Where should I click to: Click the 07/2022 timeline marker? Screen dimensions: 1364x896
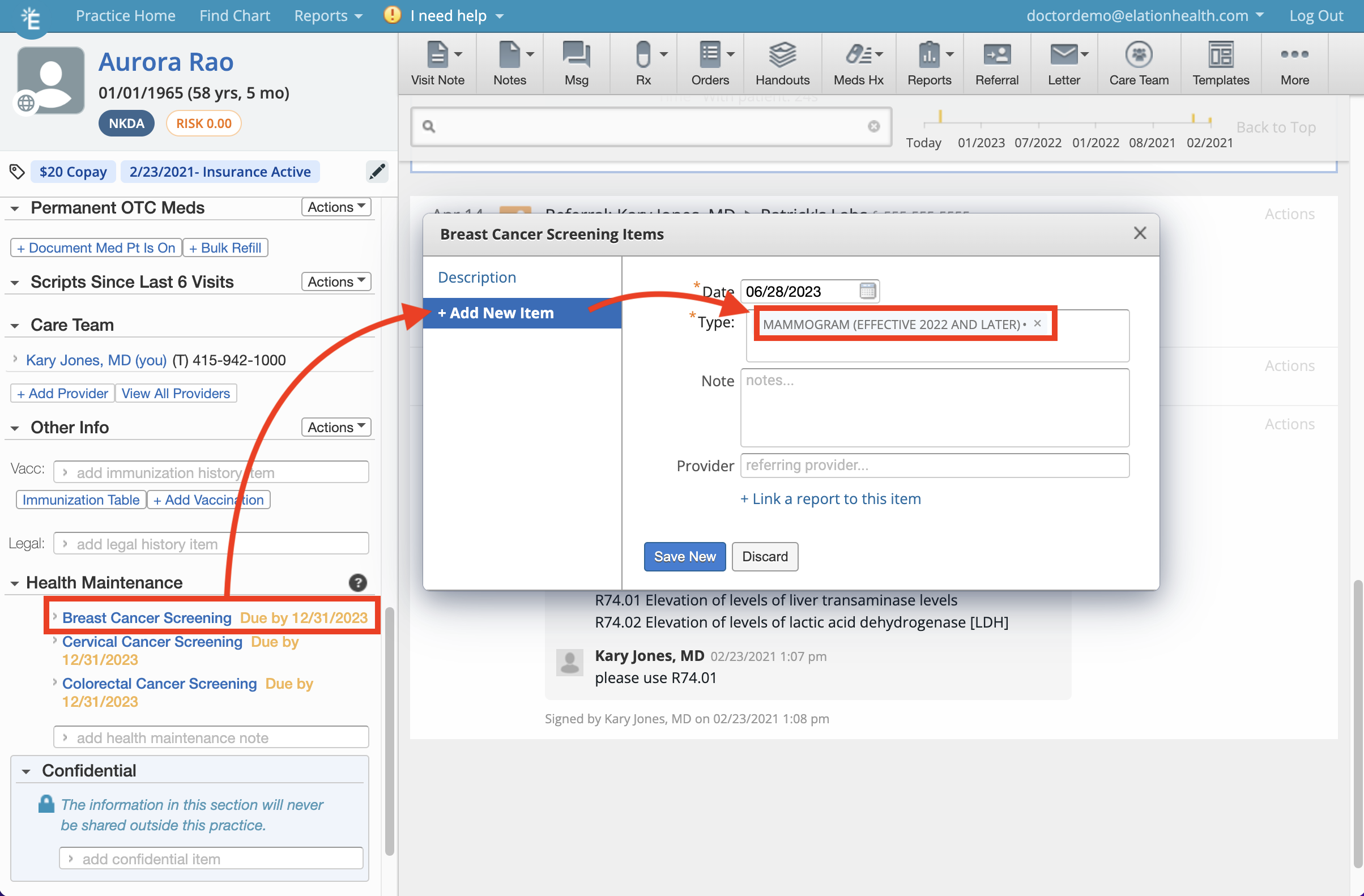click(x=1038, y=142)
